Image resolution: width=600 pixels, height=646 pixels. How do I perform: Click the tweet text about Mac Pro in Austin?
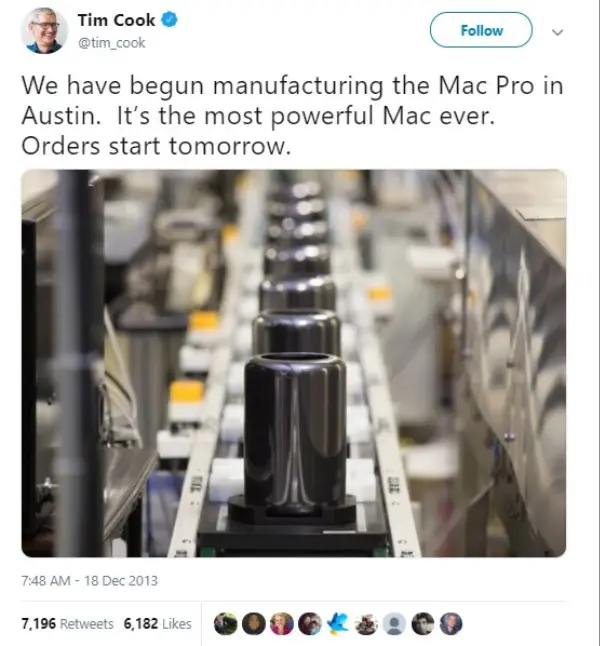[x=292, y=116]
